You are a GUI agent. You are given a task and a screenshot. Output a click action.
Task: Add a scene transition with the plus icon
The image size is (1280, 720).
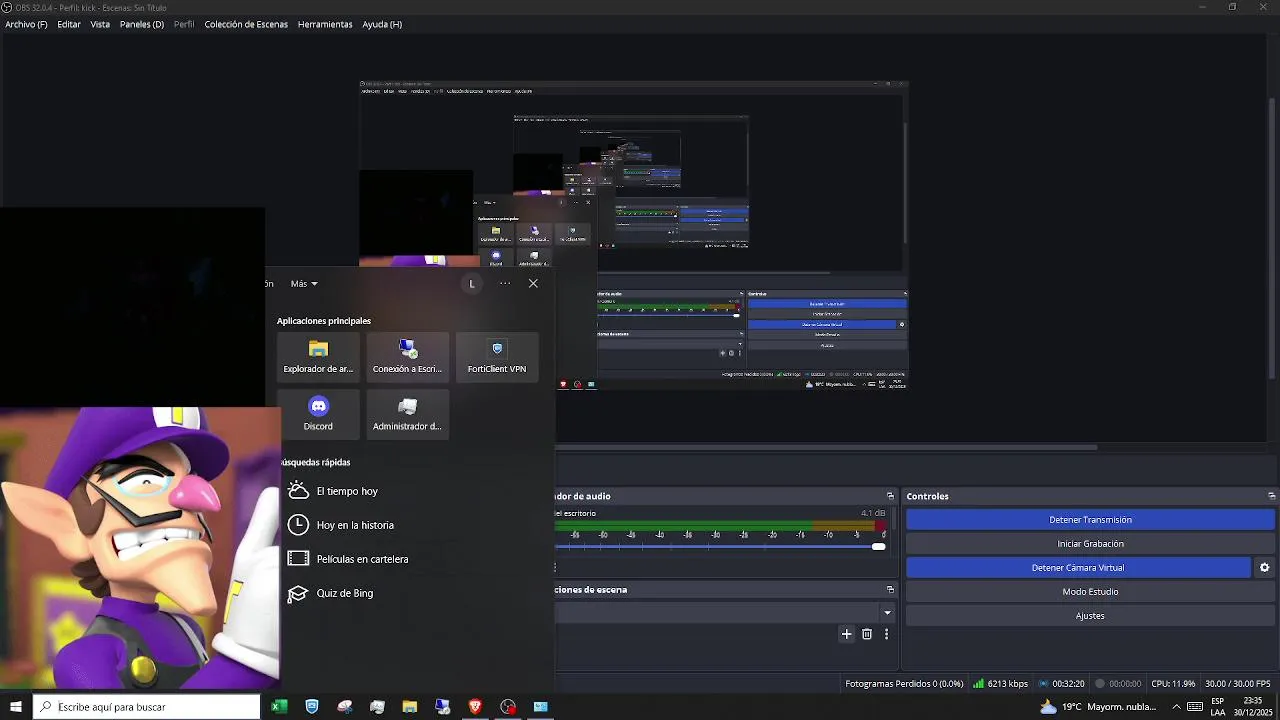pos(846,634)
